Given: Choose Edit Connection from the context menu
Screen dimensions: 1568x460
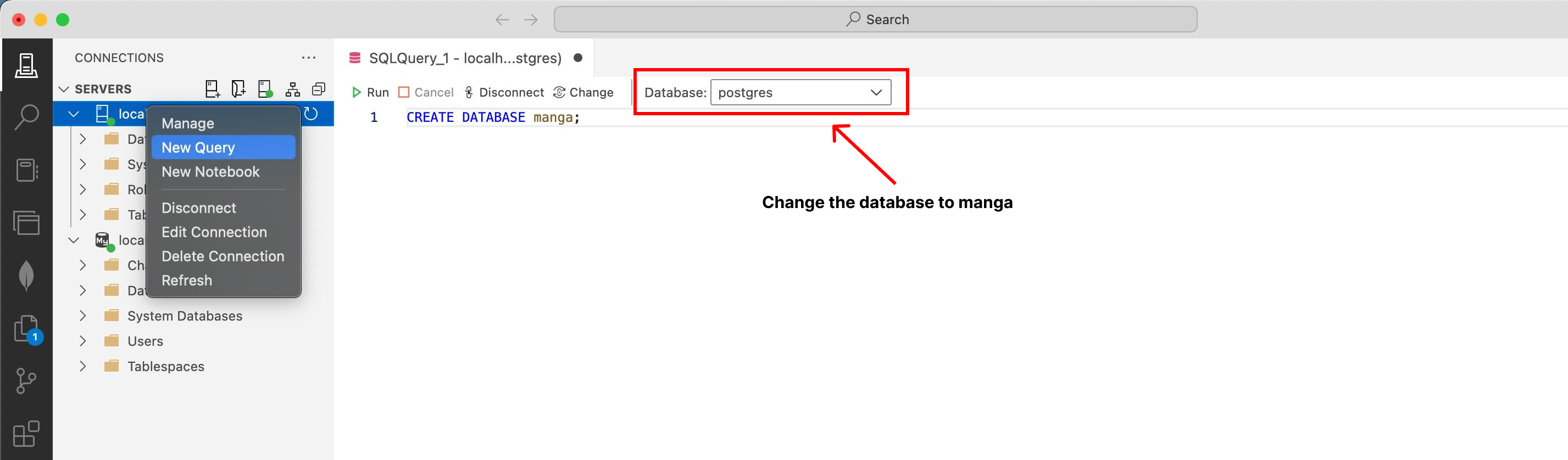Looking at the screenshot, I should (x=224, y=232).
